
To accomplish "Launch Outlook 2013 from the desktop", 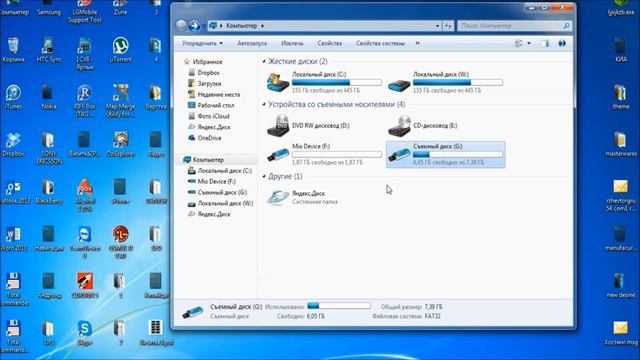I will [x=13, y=192].
